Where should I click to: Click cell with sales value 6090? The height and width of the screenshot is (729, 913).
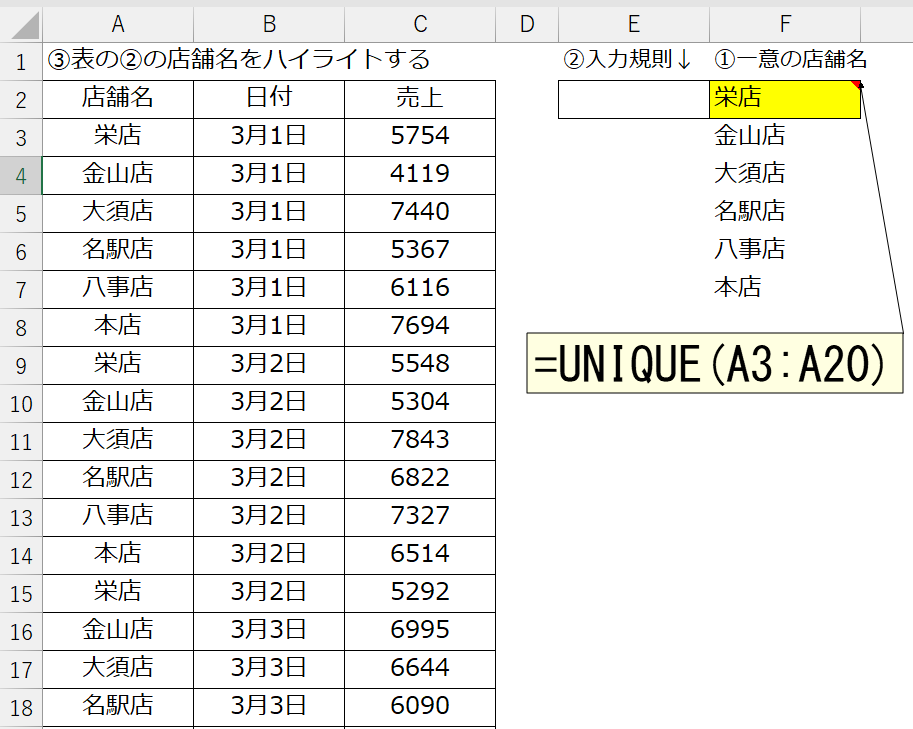coord(420,707)
